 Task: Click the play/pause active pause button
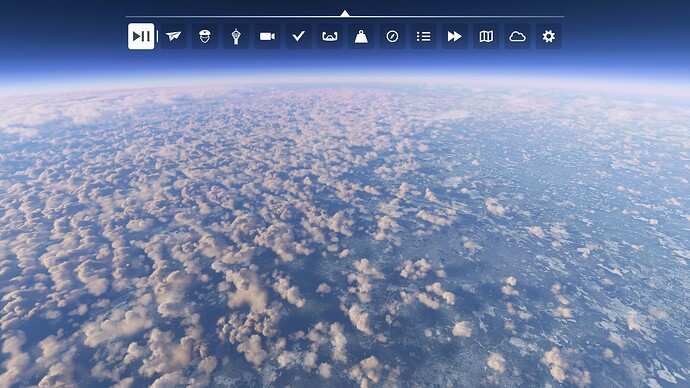coord(141,36)
